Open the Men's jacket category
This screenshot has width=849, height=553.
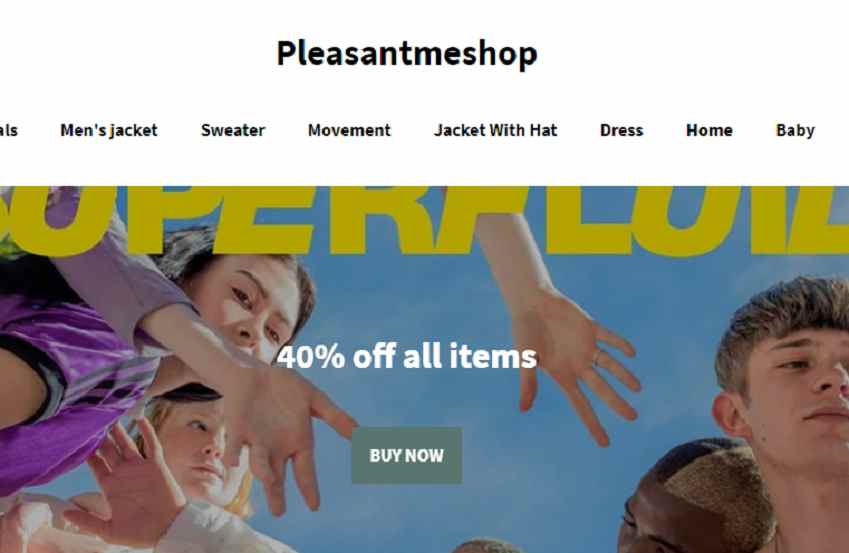click(x=109, y=131)
